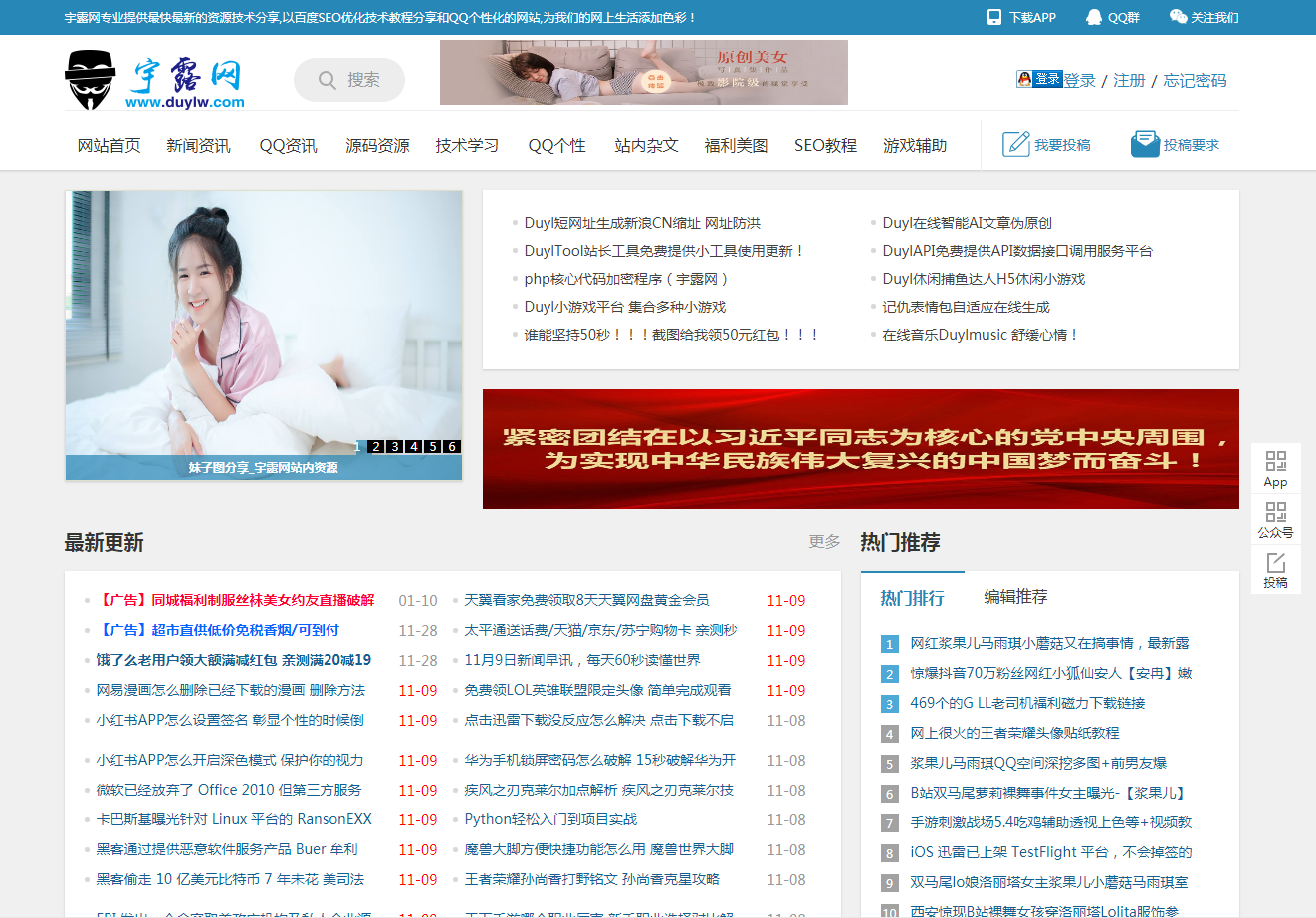Click the QQ群 penguin icon
The image size is (1316, 918).
click(x=1094, y=17)
